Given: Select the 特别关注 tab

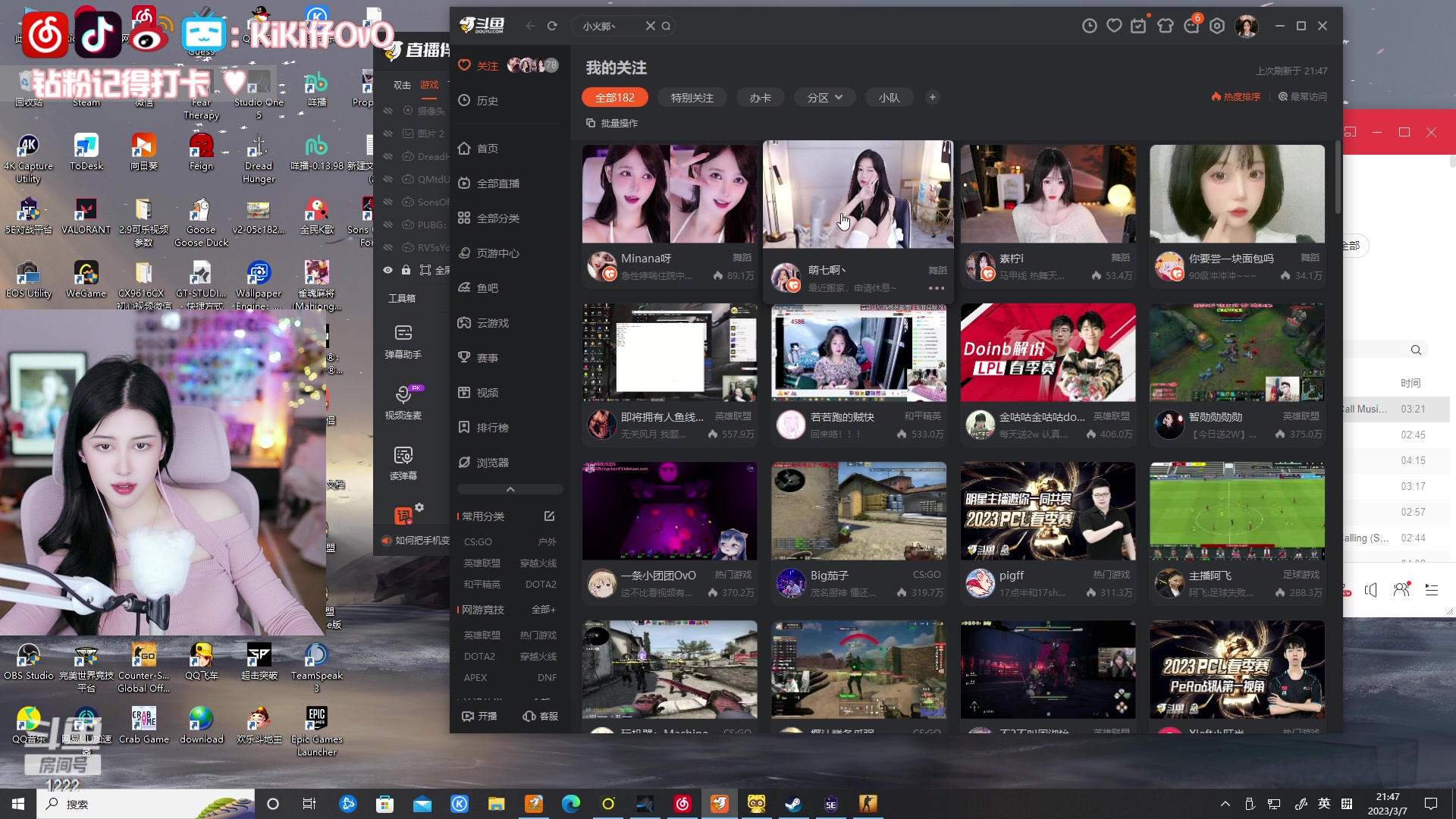Looking at the screenshot, I should point(692,98).
